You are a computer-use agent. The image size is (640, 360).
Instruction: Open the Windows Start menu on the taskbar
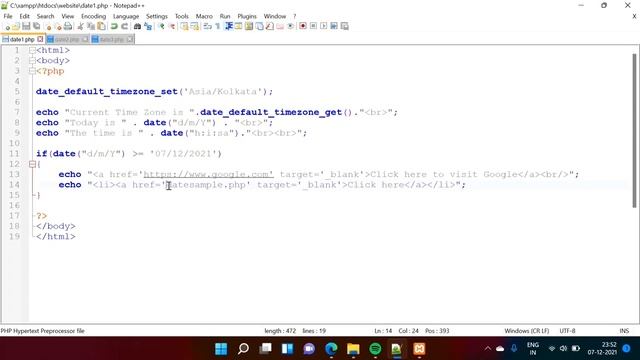221,349
